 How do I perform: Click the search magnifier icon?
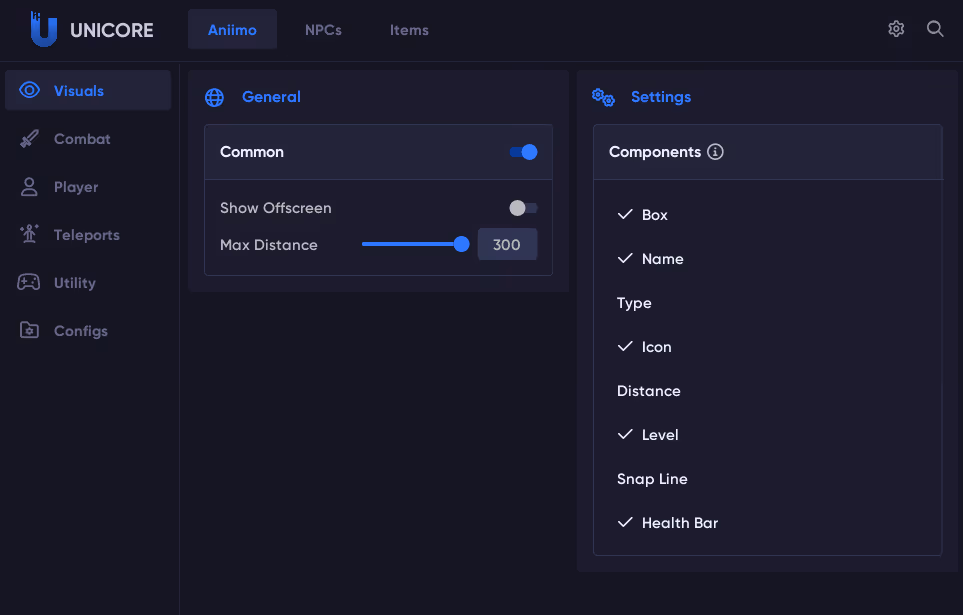click(935, 29)
